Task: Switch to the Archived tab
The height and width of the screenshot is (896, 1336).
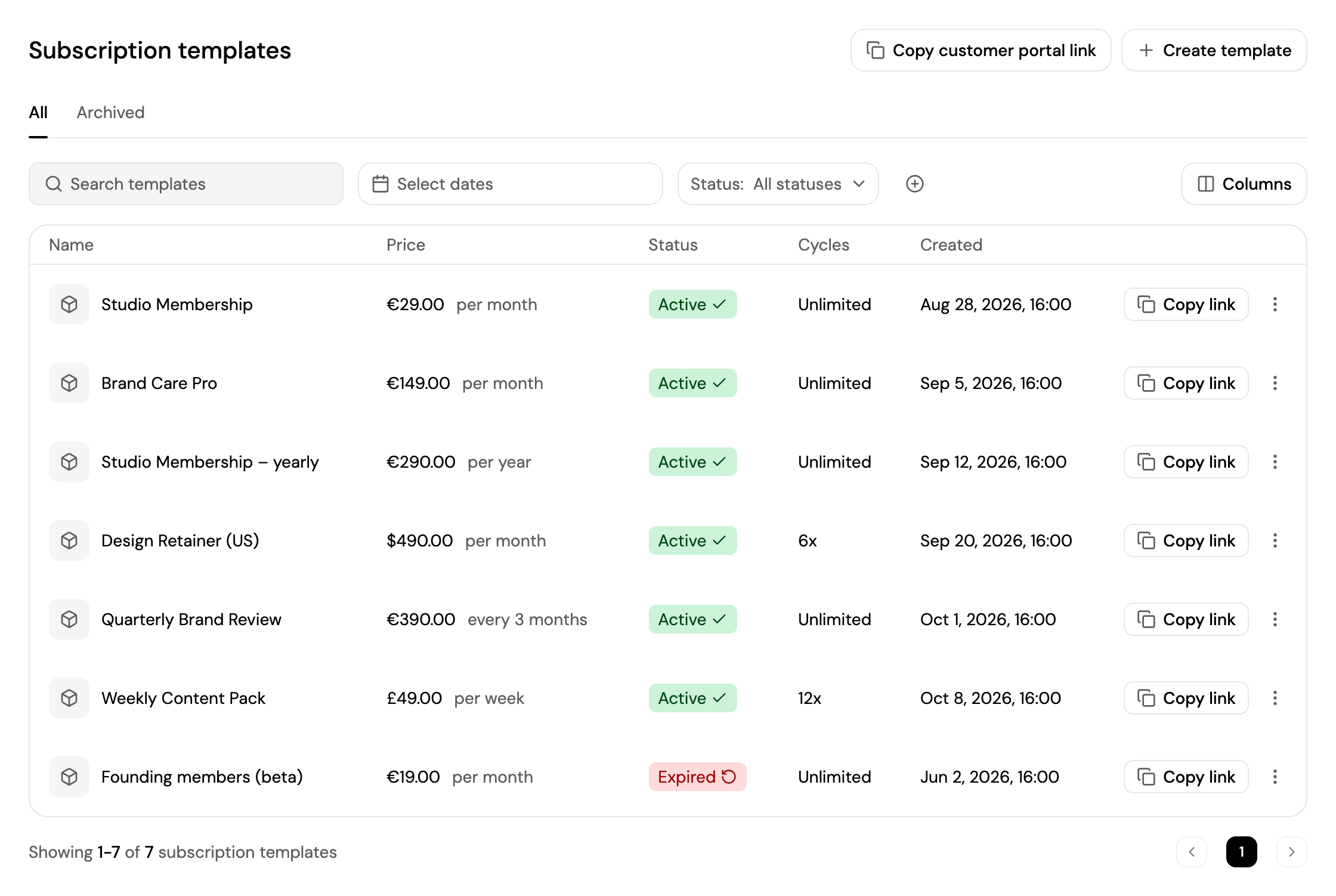Action: [110, 113]
